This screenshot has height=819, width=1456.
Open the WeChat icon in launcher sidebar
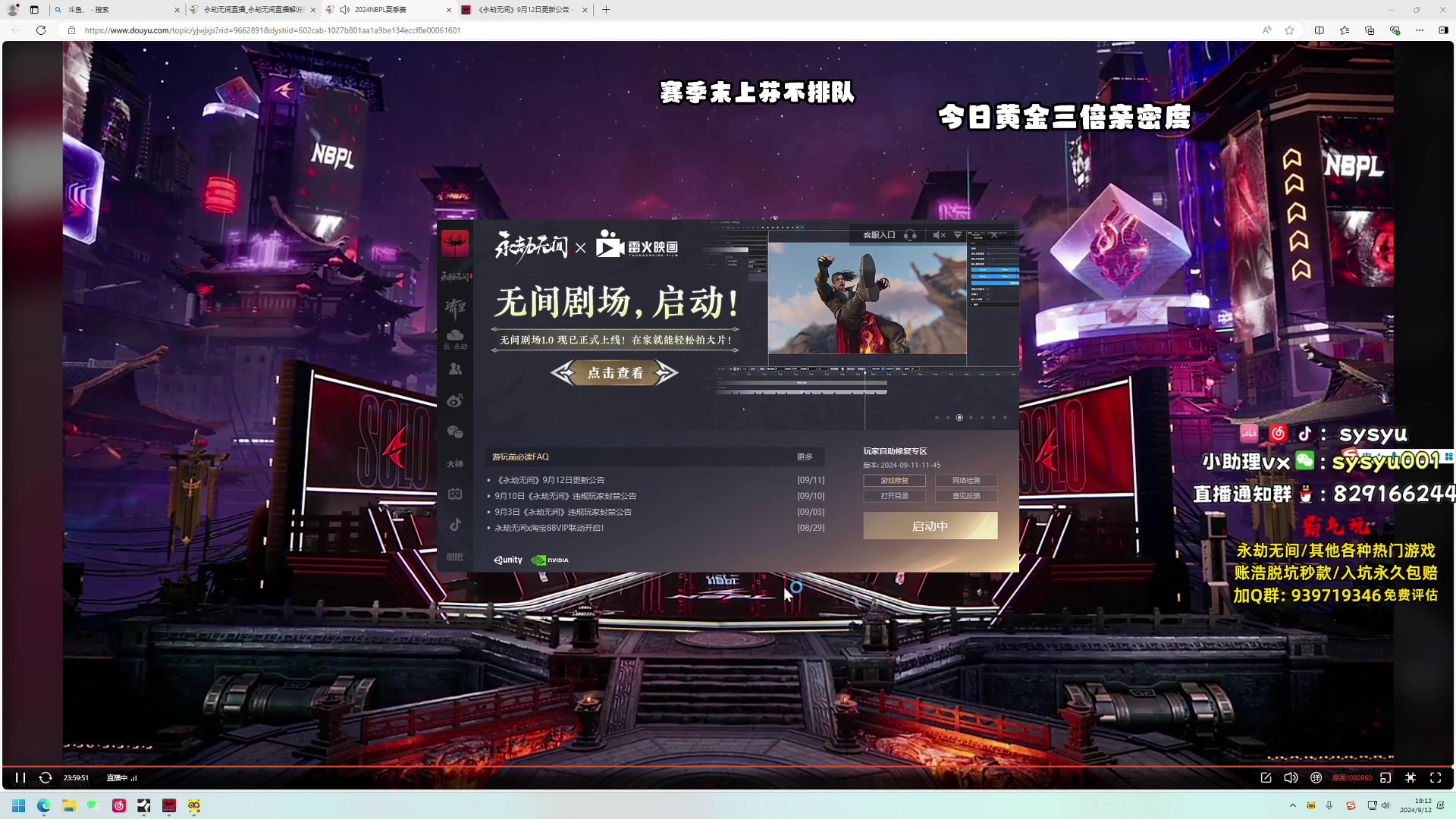pyautogui.click(x=455, y=432)
